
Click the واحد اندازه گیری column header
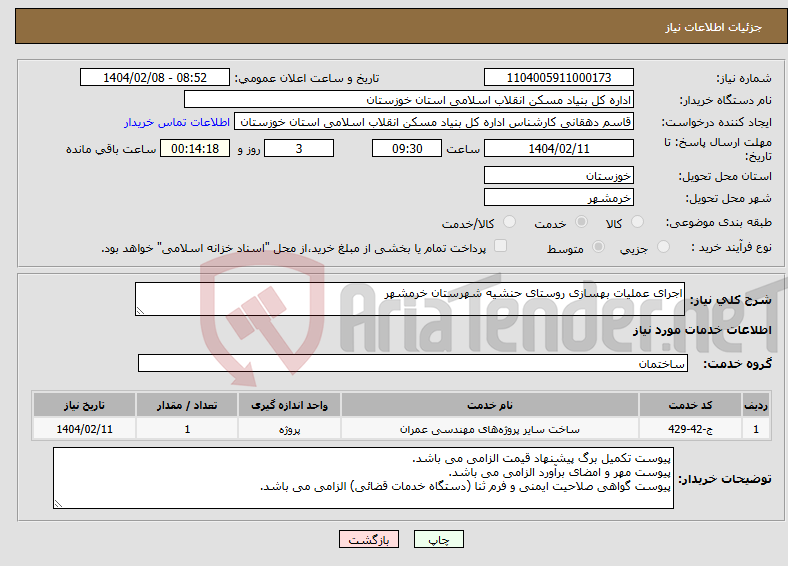[x=289, y=405]
